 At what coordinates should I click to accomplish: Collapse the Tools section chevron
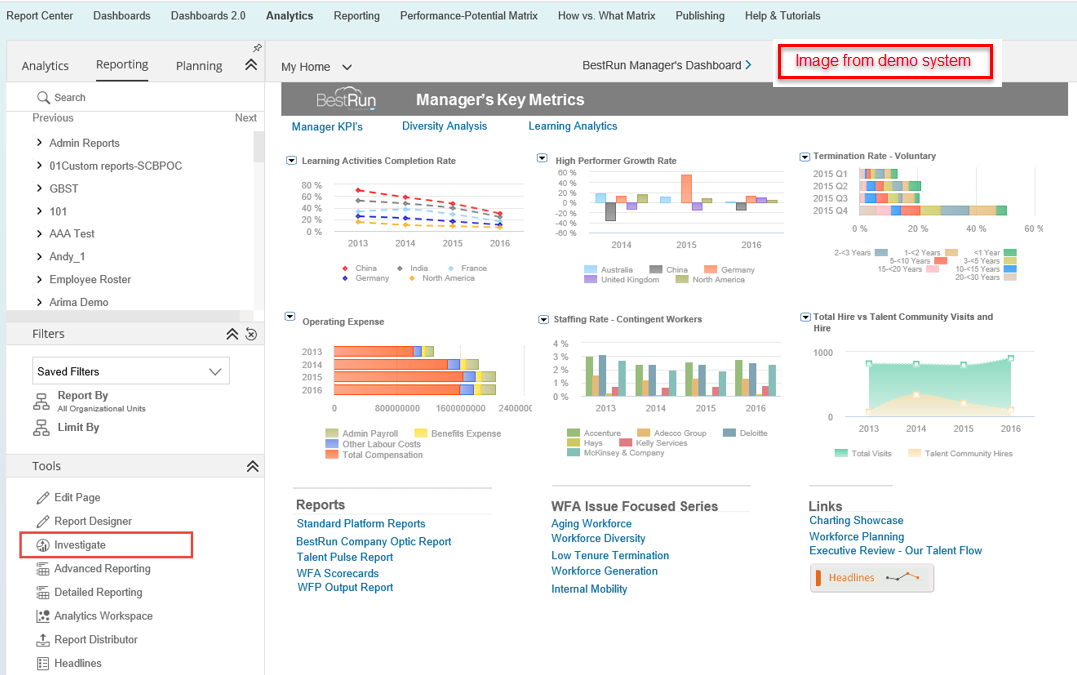[x=252, y=466]
